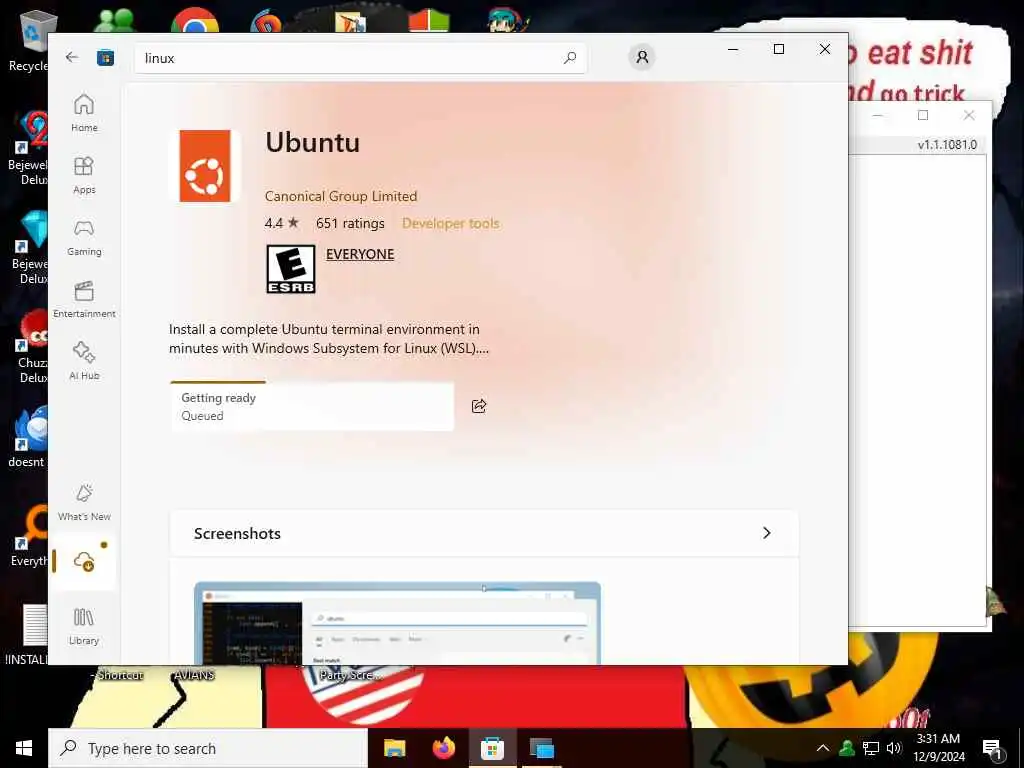Click the Ubuntu app logo
1024x768 pixels.
point(205,166)
